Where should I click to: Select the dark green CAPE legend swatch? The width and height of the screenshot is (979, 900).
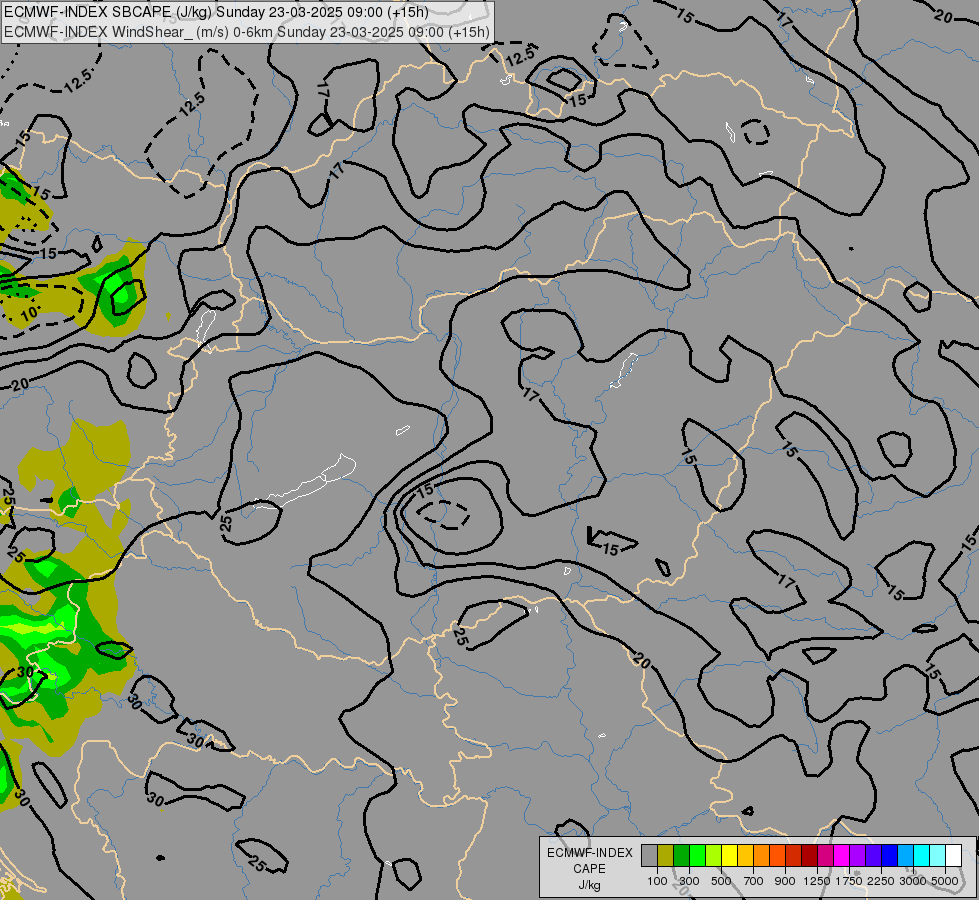point(682,856)
